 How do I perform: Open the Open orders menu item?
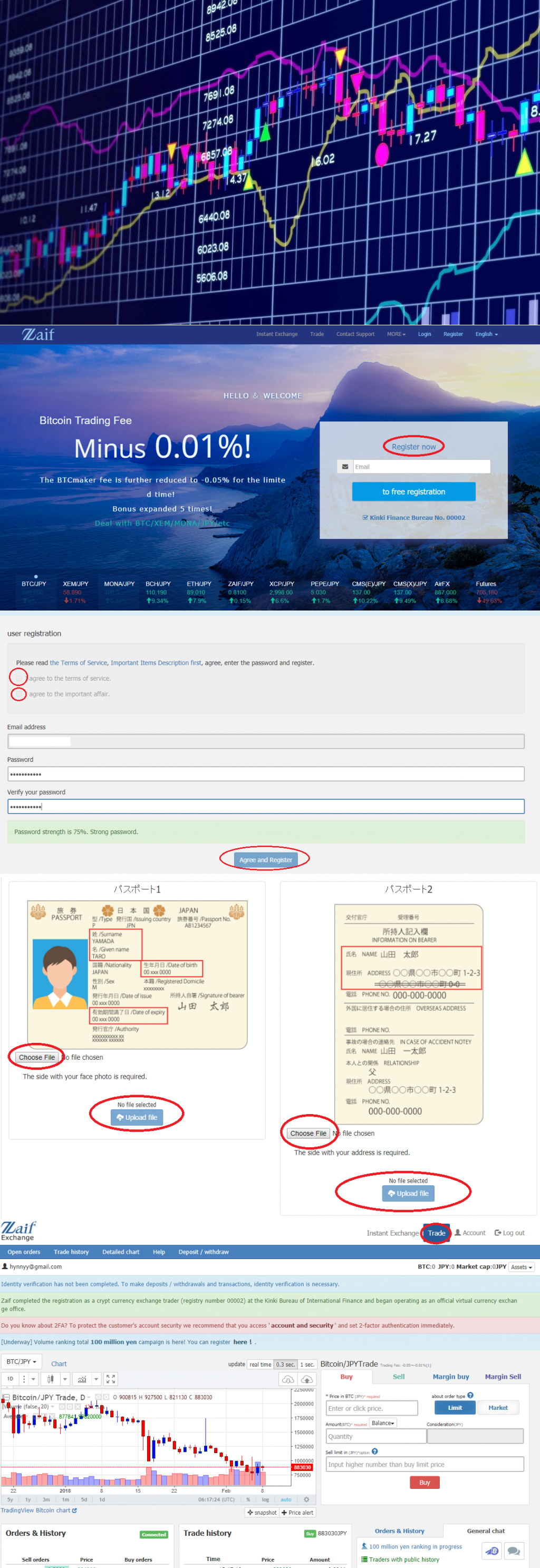(24, 1252)
